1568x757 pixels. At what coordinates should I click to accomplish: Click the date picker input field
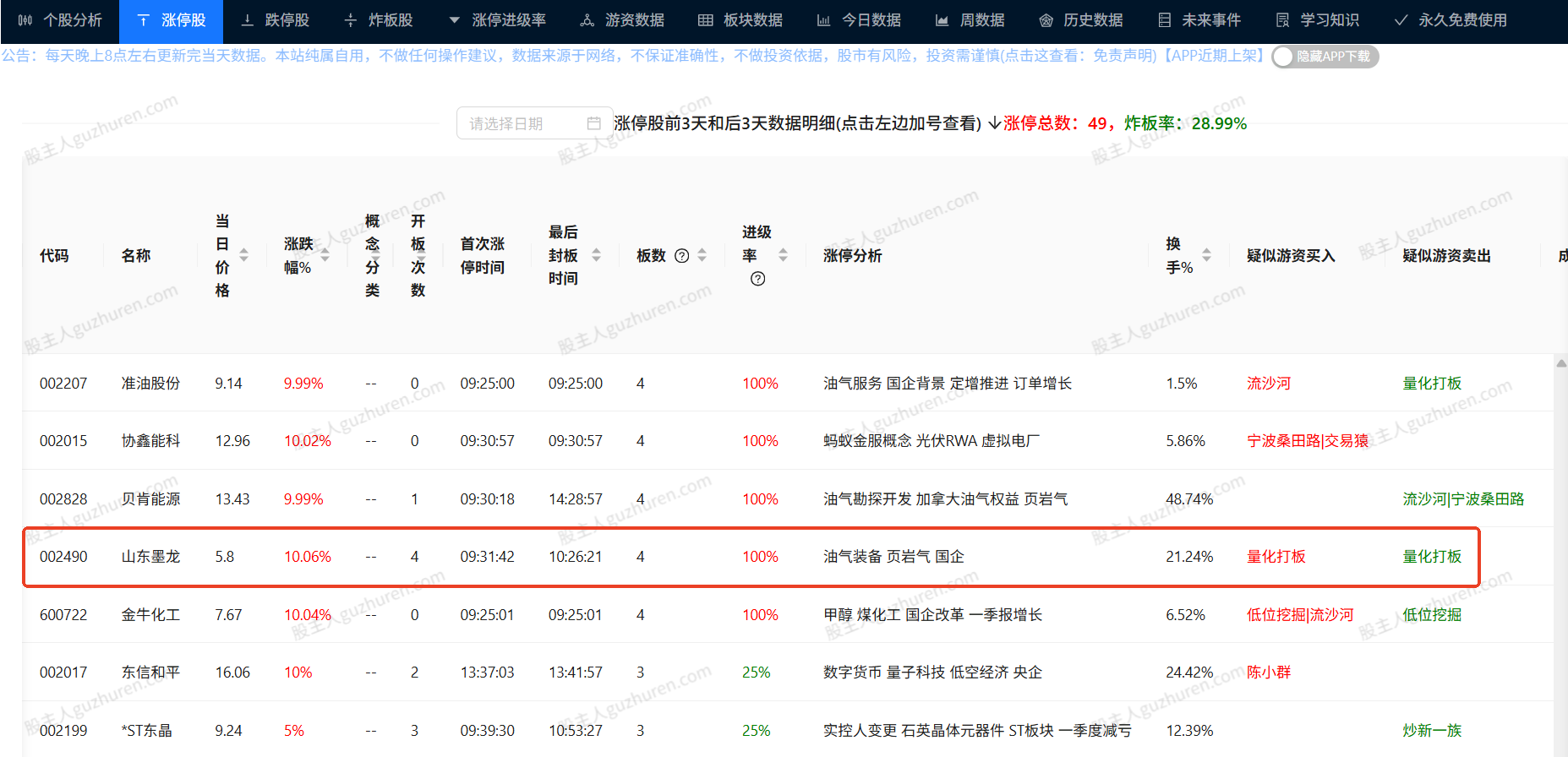(534, 123)
